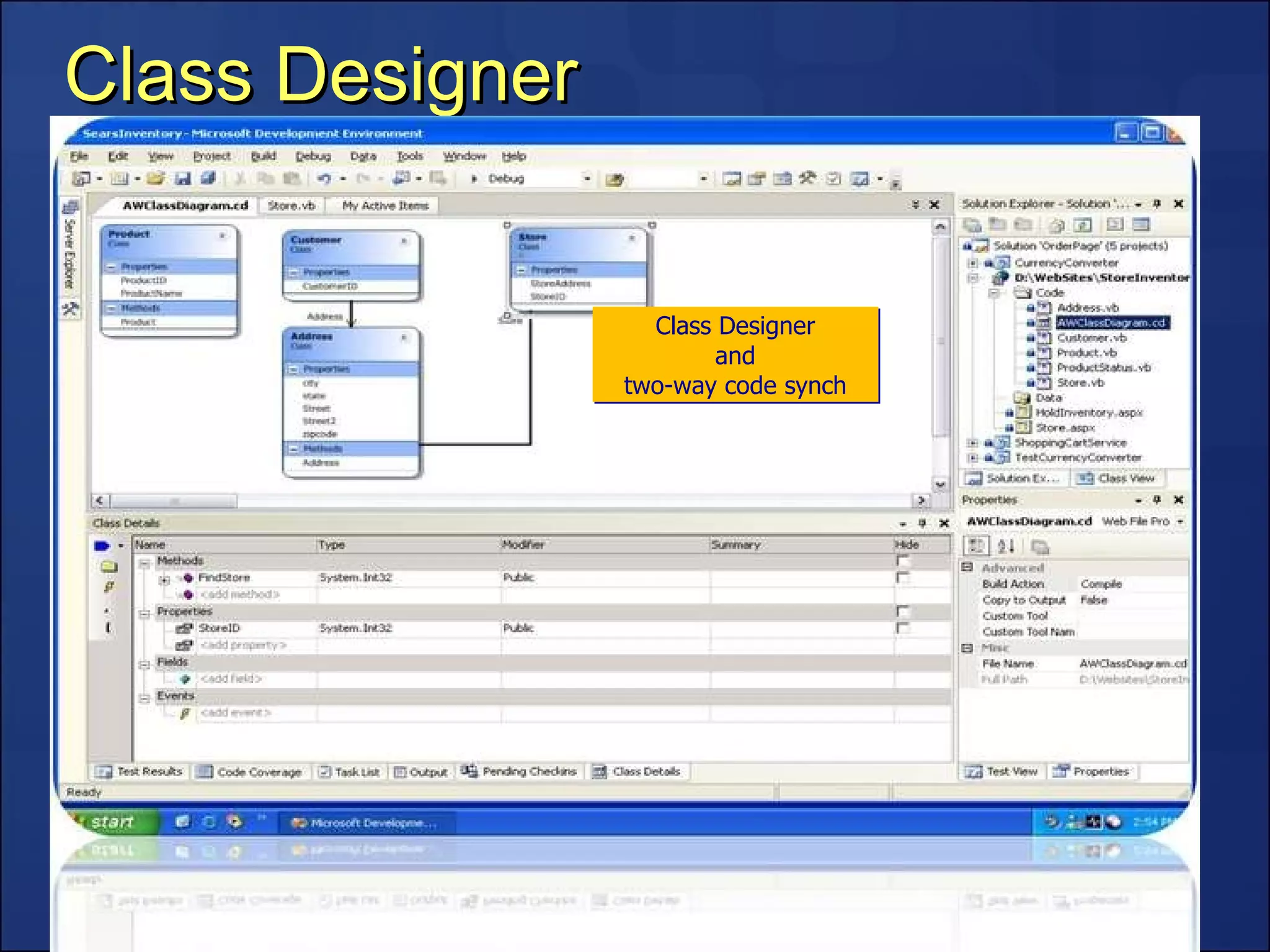1270x952 pixels.
Task: Collapse the Address class shape chevron
Action: (x=404, y=338)
